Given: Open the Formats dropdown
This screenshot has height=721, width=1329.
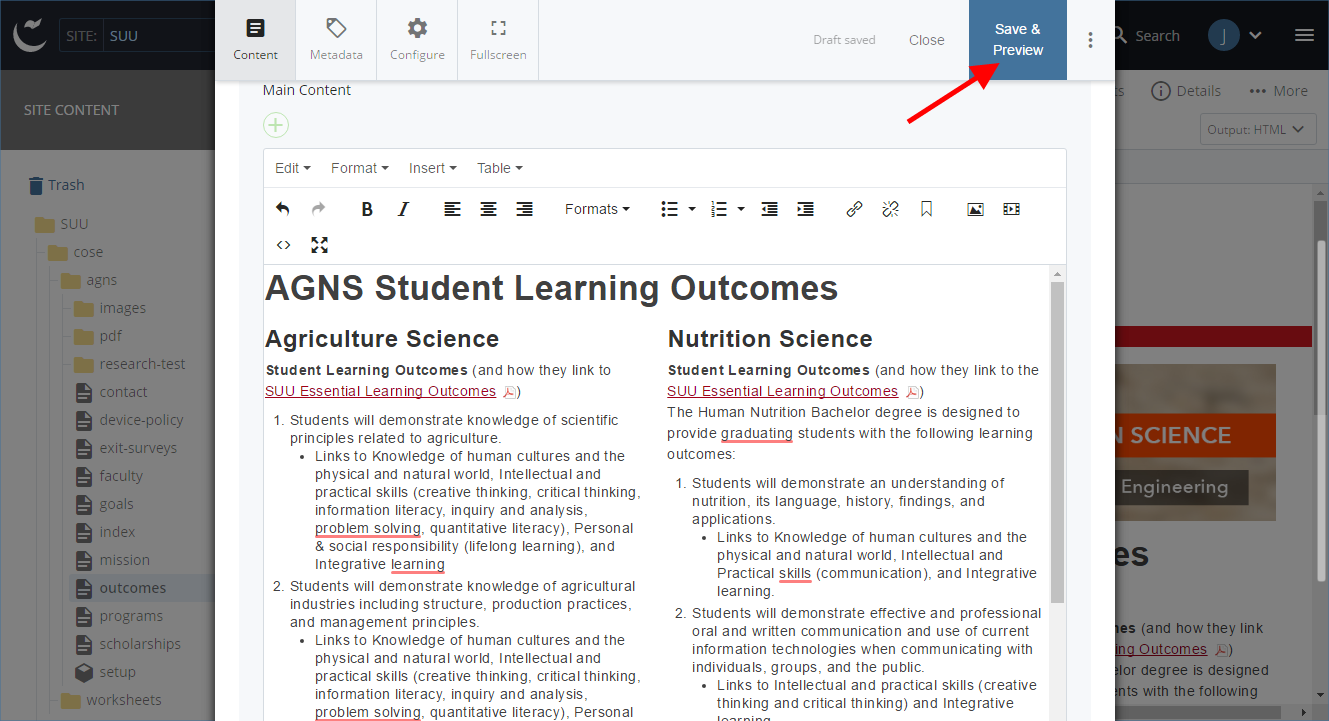Looking at the screenshot, I should pyautogui.click(x=597, y=209).
